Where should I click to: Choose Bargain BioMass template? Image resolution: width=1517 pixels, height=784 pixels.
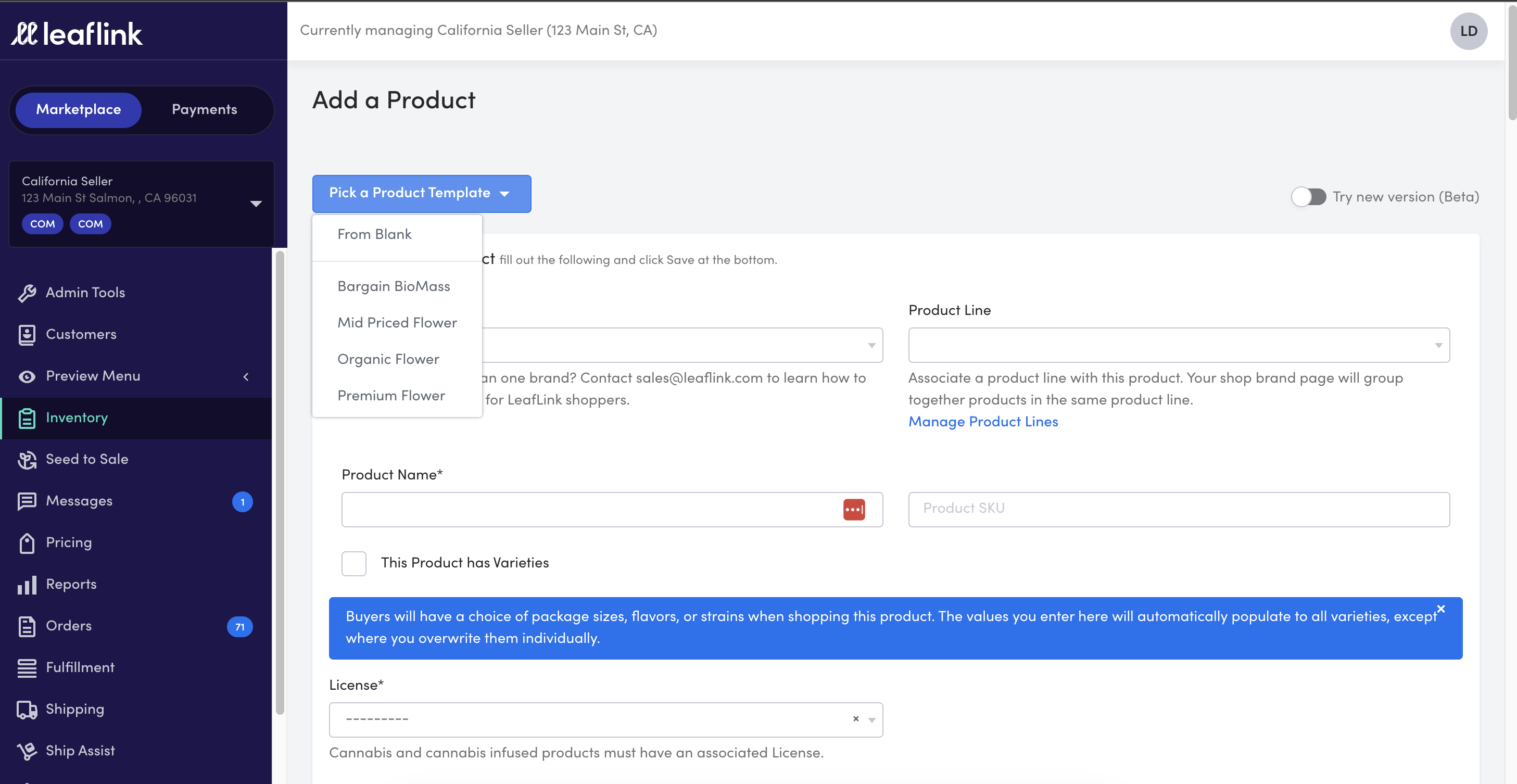click(x=397, y=286)
